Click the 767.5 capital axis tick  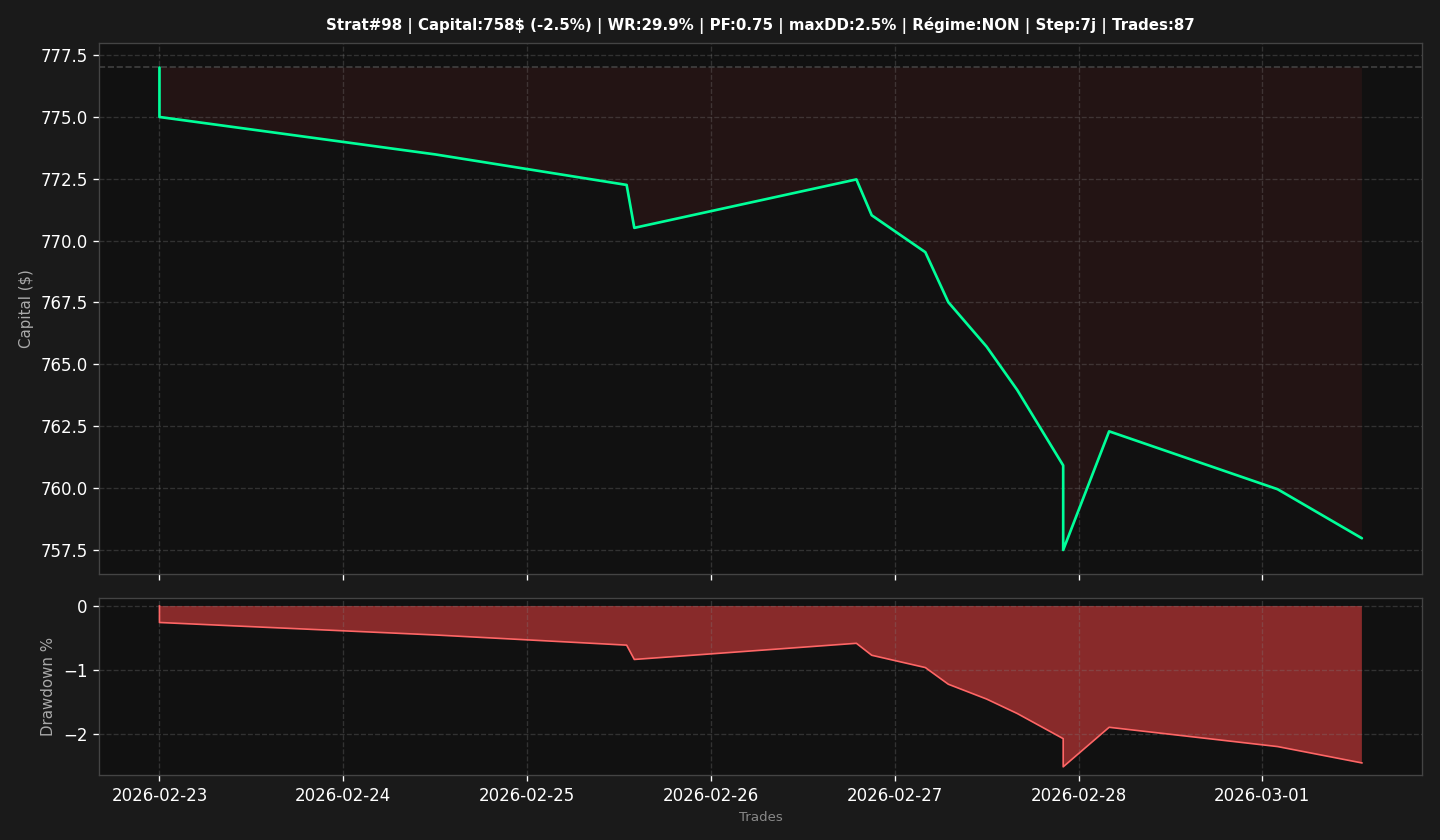pos(64,303)
